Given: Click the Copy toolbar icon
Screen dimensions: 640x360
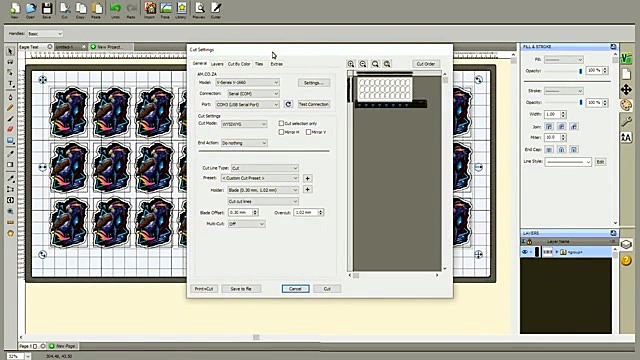Looking at the screenshot, I should point(80,10).
